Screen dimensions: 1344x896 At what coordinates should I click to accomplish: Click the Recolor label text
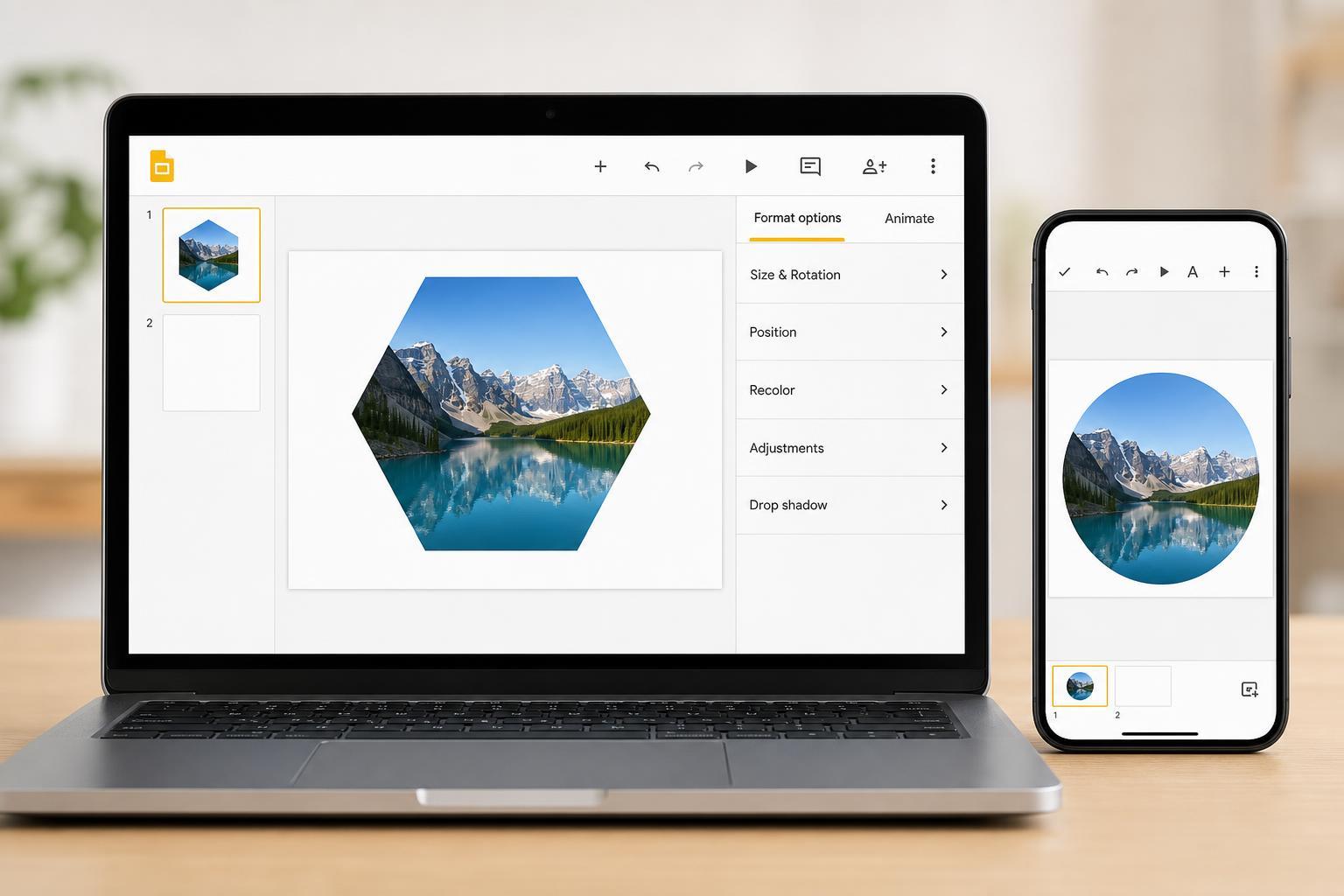(x=772, y=390)
